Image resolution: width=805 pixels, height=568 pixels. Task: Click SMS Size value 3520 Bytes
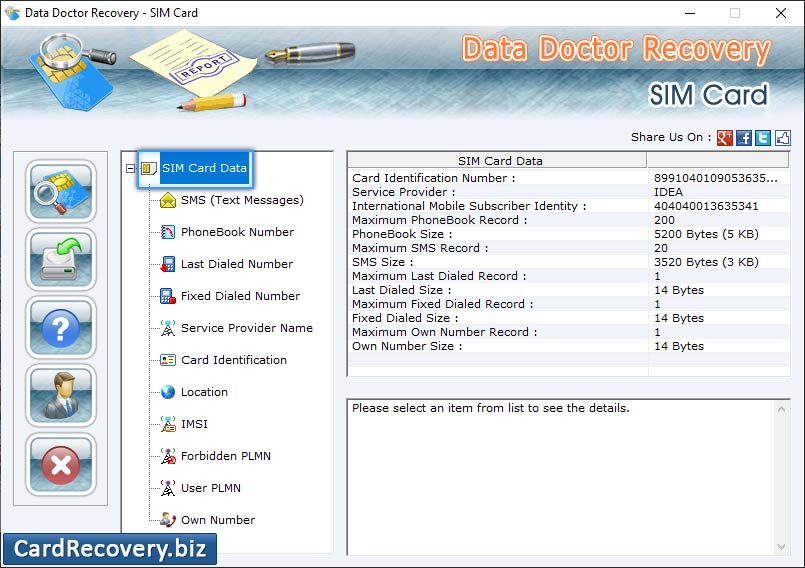pos(706,262)
